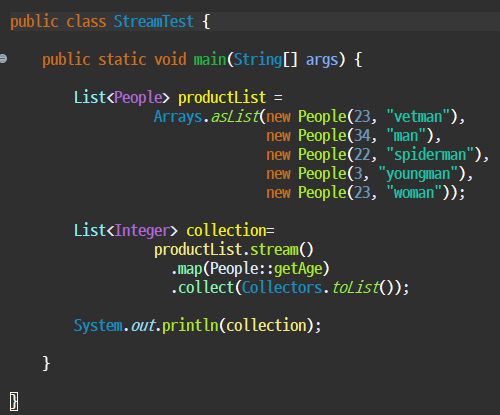Click the Collectors class reference
Viewport: 500px width, 415px height.
point(282,288)
